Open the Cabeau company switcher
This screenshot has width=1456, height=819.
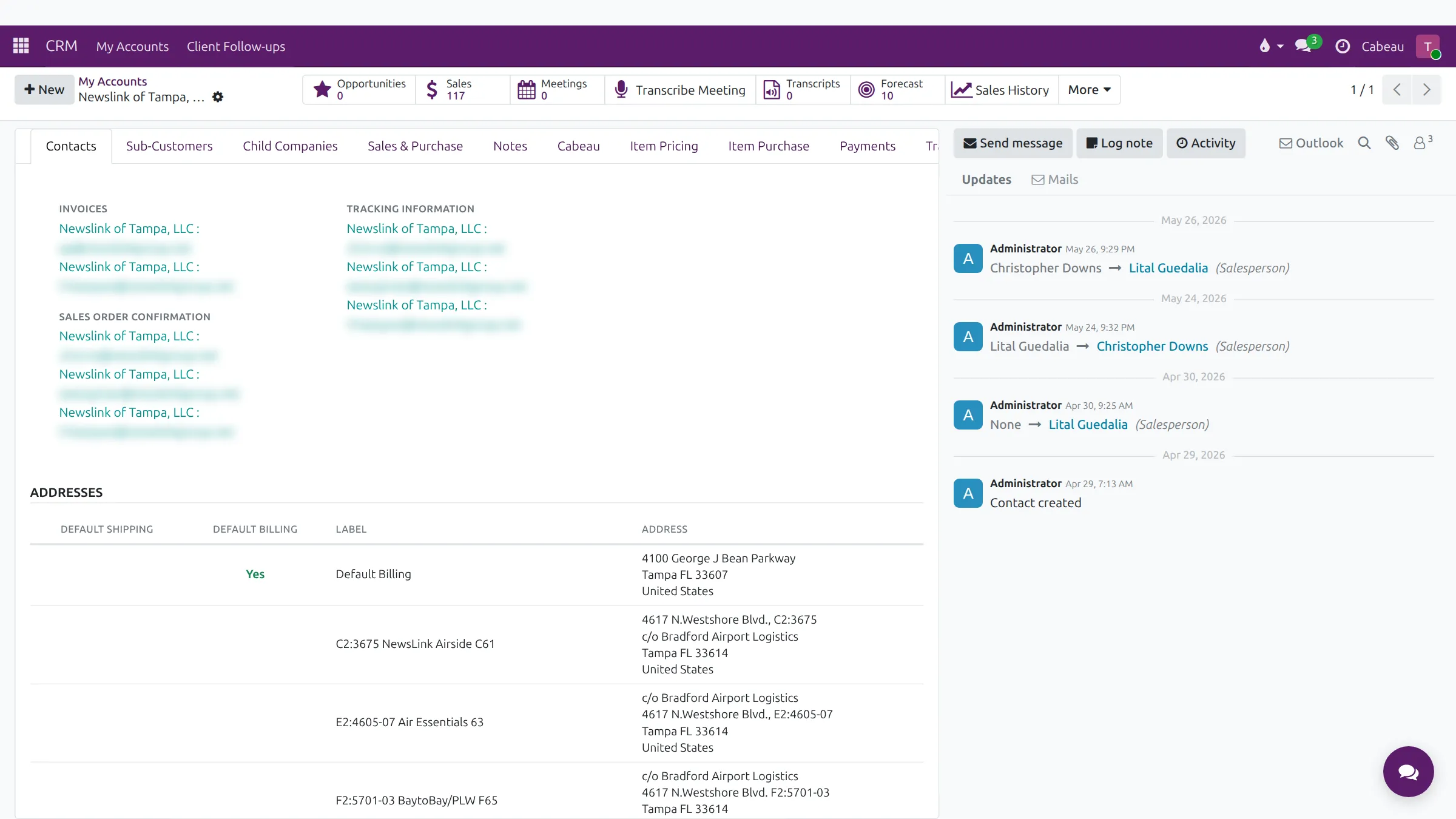[x=1383, y=47]
